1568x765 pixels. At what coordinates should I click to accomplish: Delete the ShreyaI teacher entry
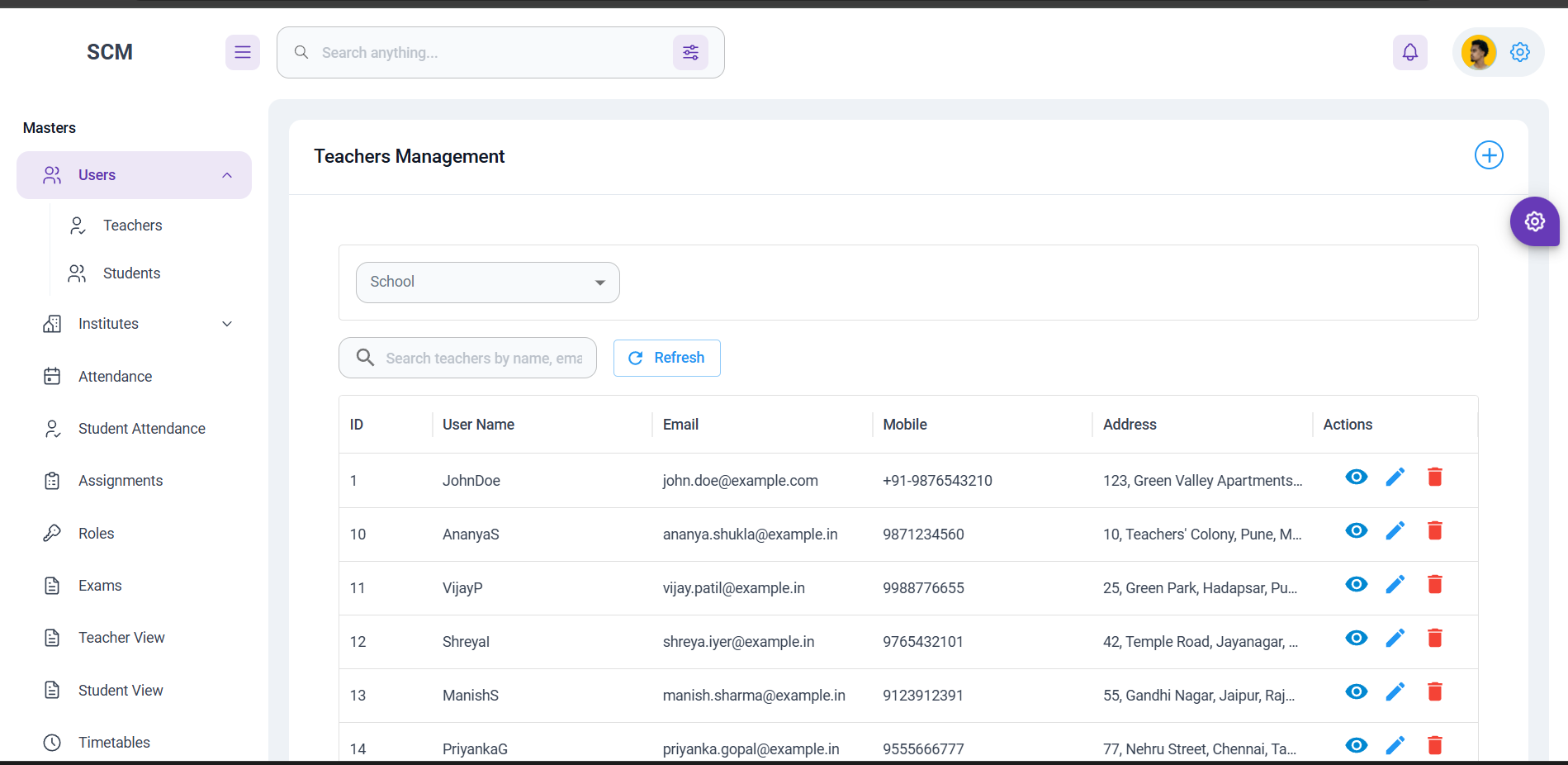1434,639
